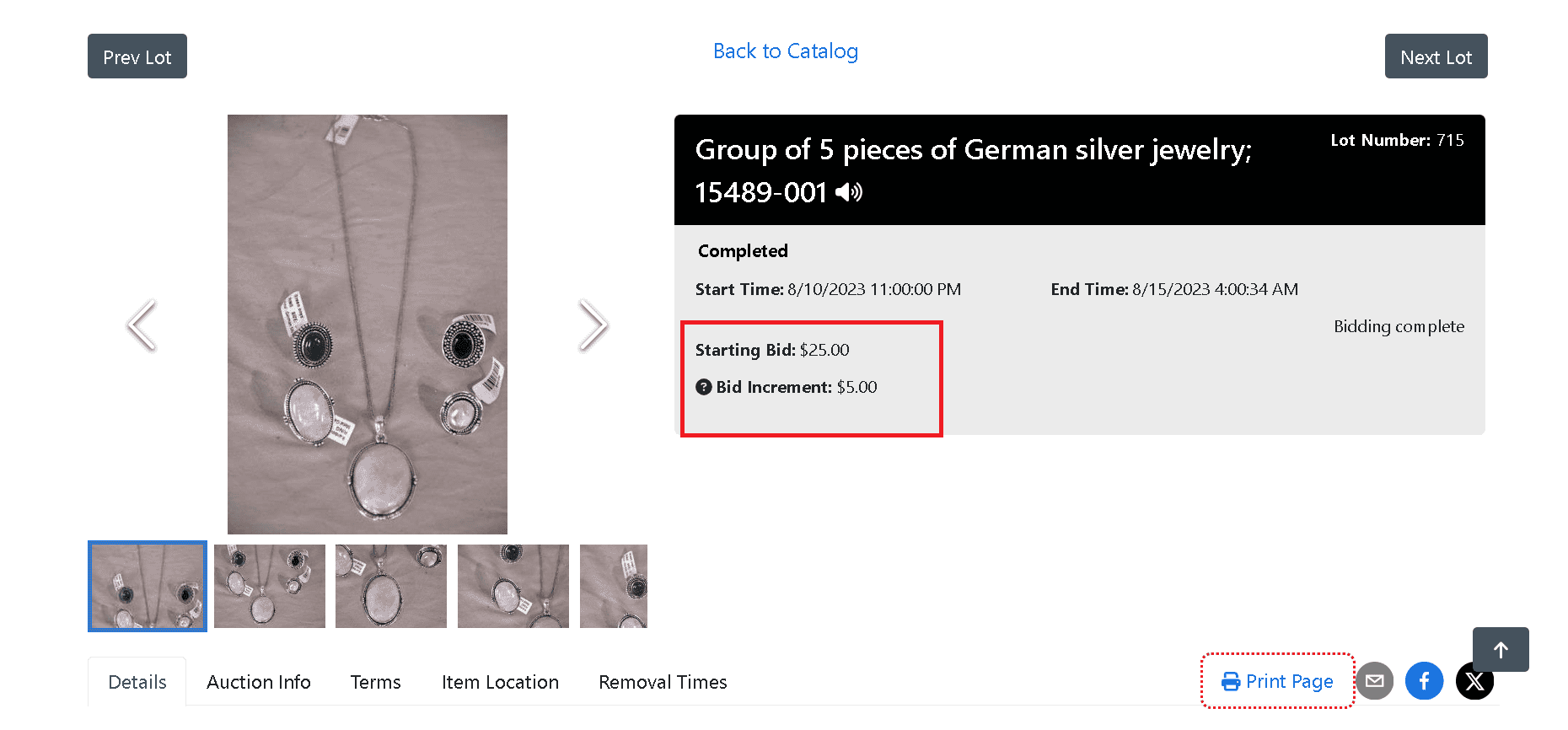Switch to the Auction Info tab

pyautogui.click(x=259, y=682)
